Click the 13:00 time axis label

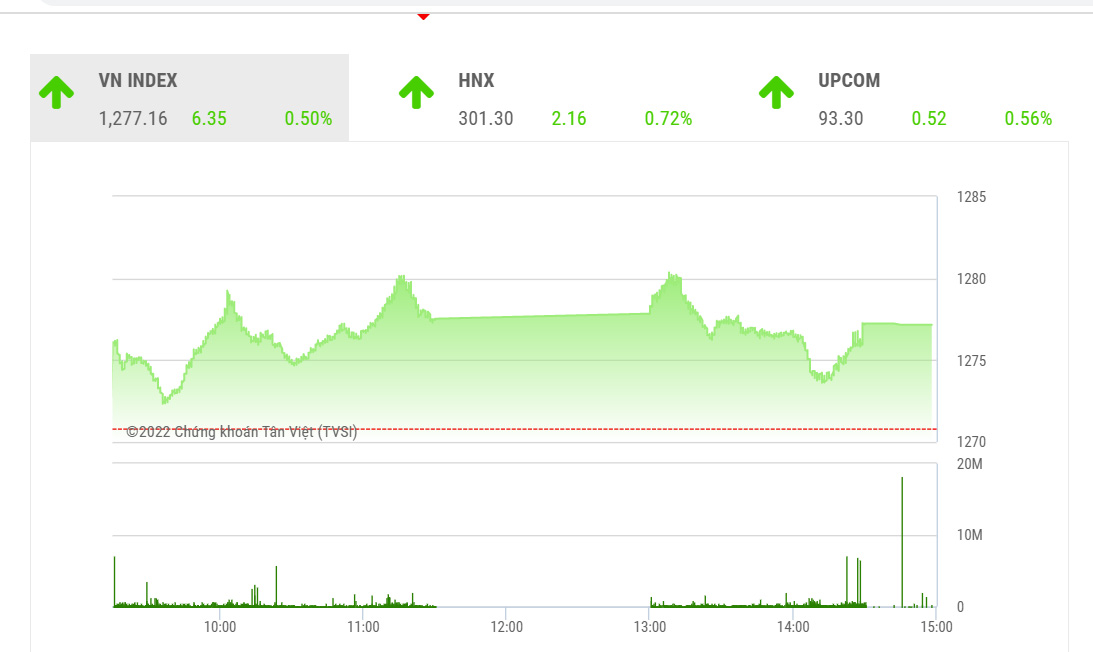point(650,627)
